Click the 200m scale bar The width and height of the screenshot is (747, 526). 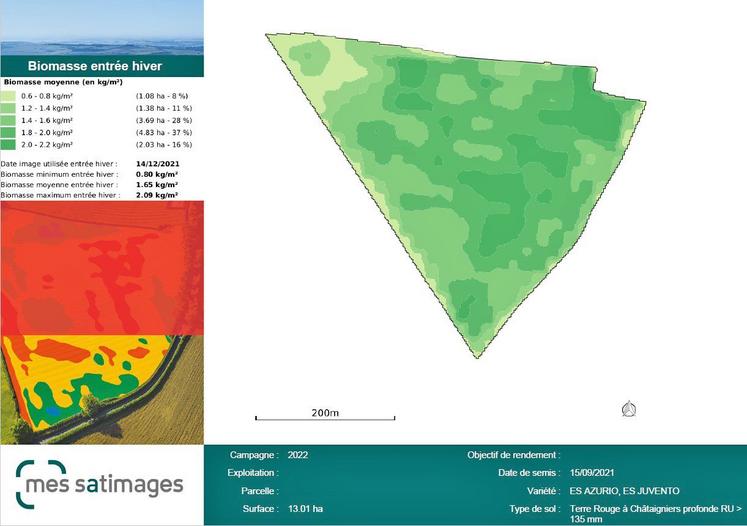coord(325,414)
